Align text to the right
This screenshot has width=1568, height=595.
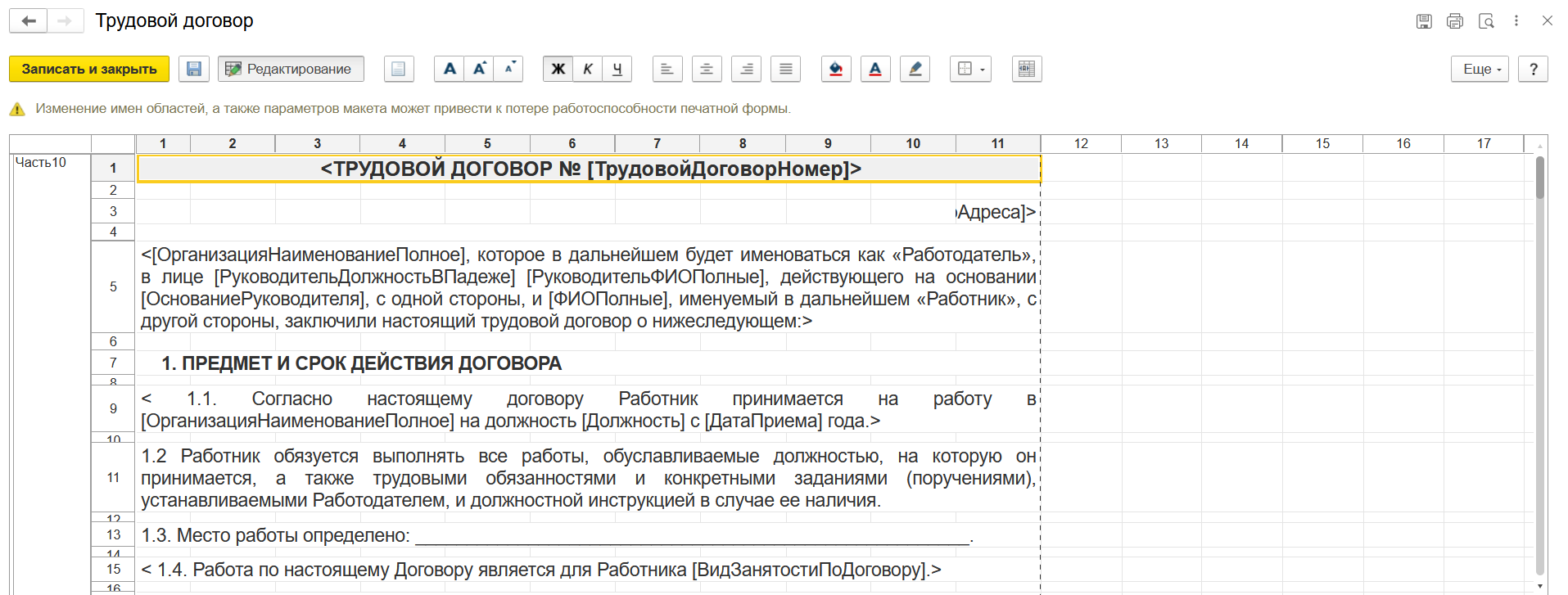pos(746,69)
